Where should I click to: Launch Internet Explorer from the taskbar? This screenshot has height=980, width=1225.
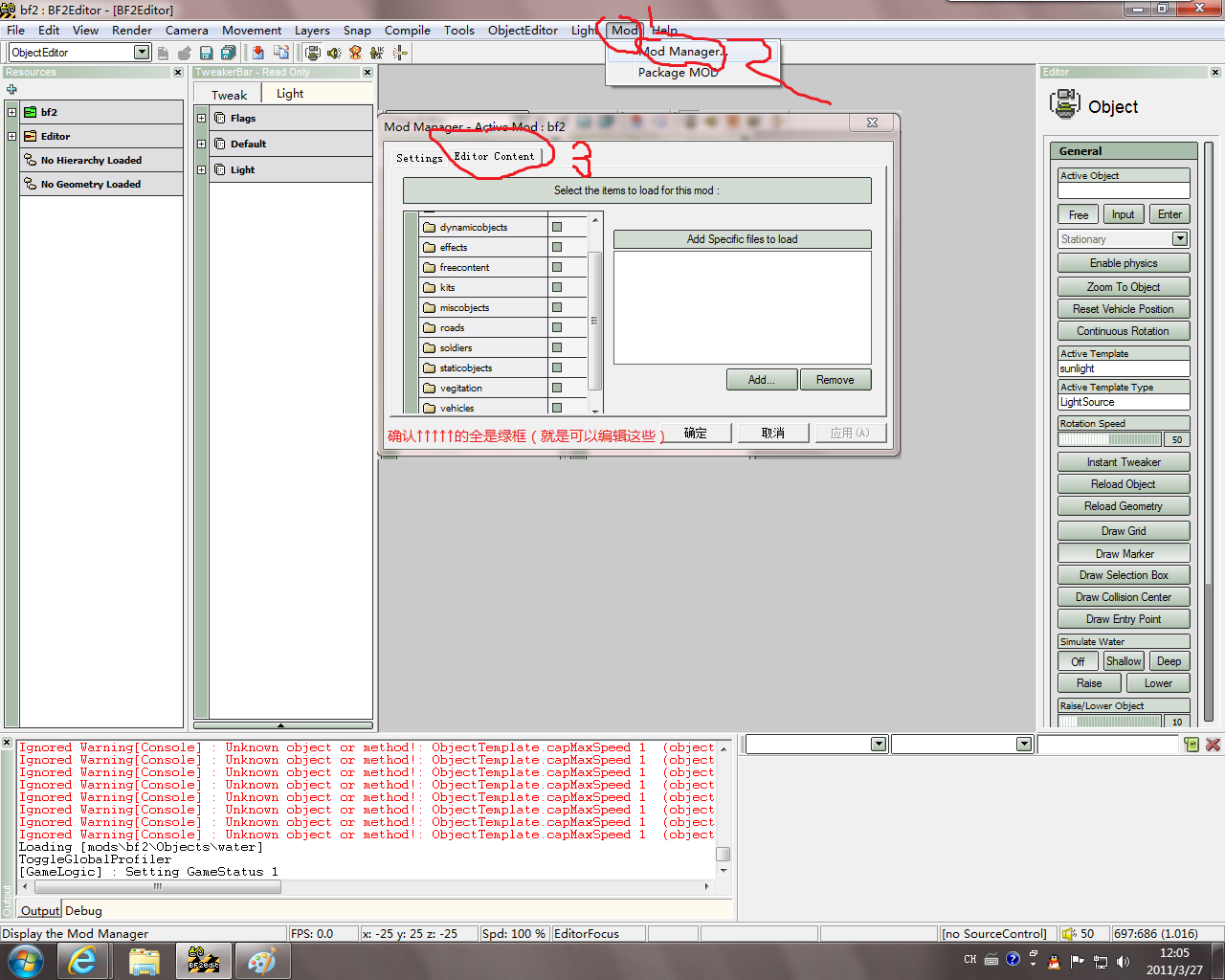click(x=83, y=960)
